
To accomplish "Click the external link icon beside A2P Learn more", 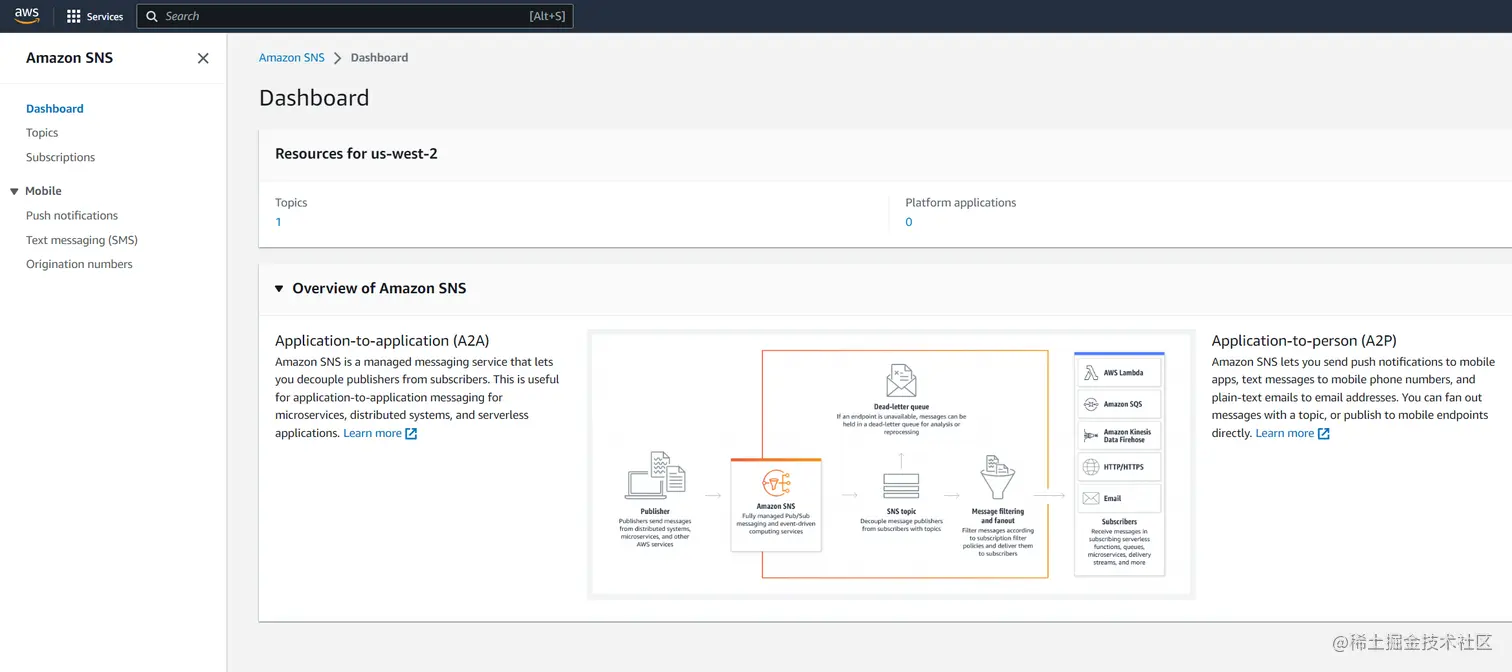I will [1322, 433].
